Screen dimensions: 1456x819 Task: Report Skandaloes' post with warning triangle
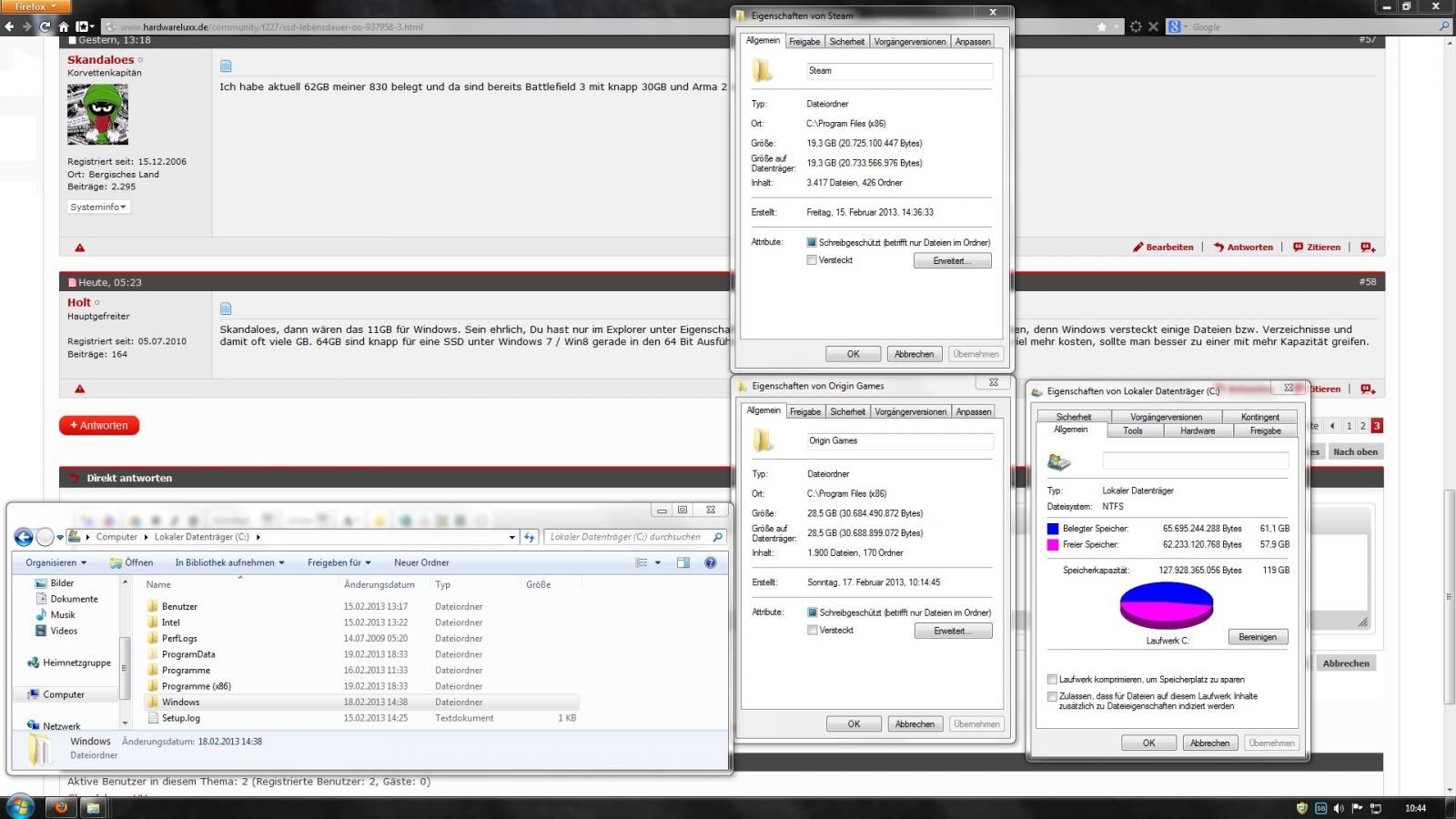pos(80,248)
